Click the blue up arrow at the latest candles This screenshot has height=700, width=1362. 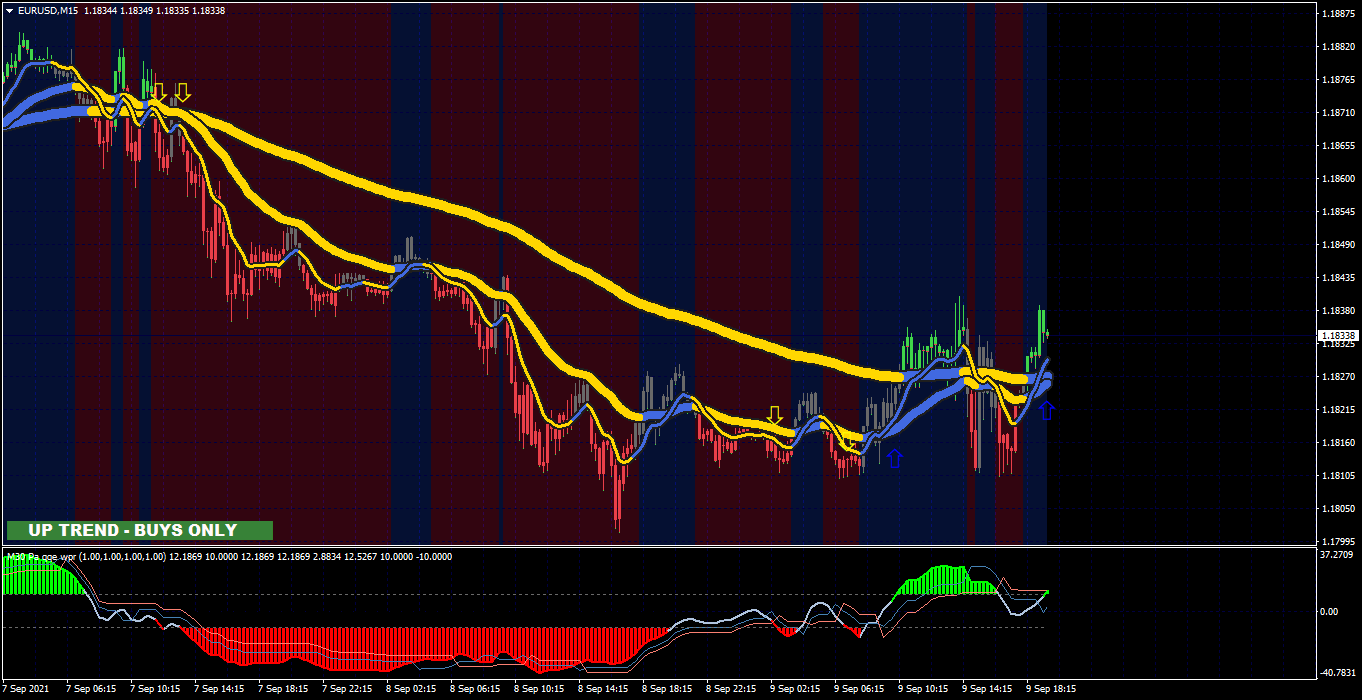pos(1047,409)
